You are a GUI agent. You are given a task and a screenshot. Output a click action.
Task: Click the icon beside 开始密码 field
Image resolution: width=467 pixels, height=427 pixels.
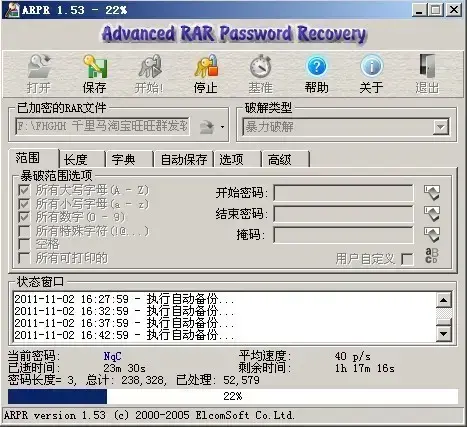(432, 192)
